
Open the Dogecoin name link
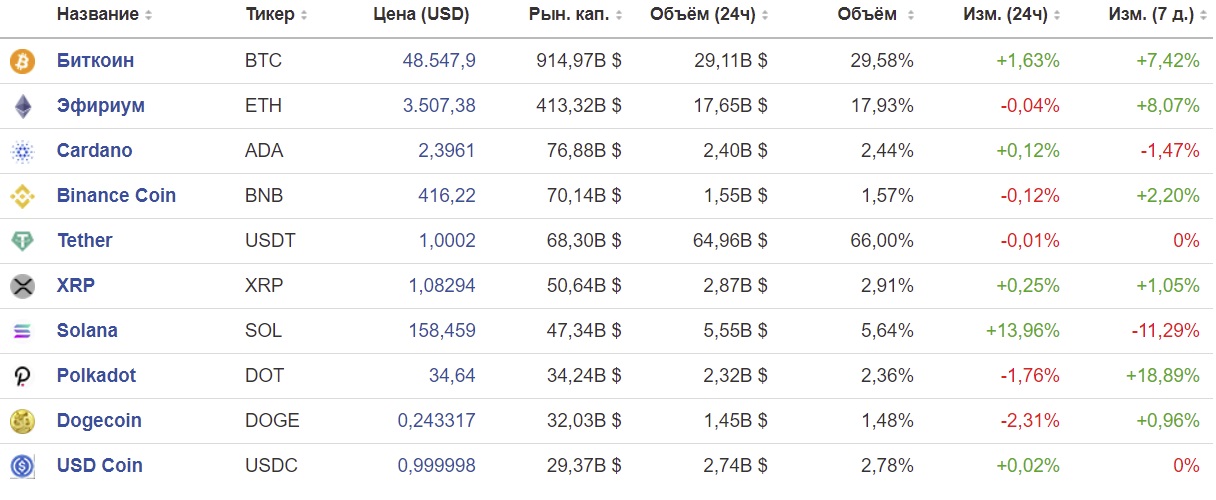[x=99, y=421]
